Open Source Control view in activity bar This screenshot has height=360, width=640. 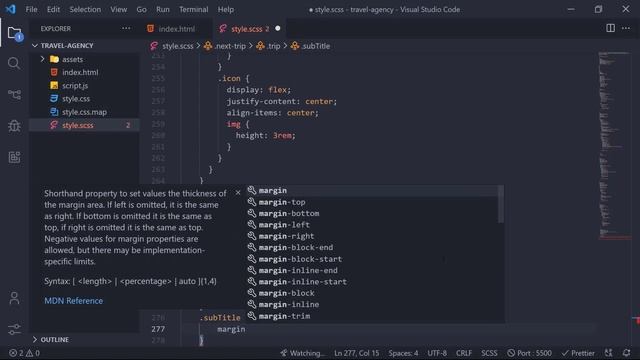coord(14,95)
